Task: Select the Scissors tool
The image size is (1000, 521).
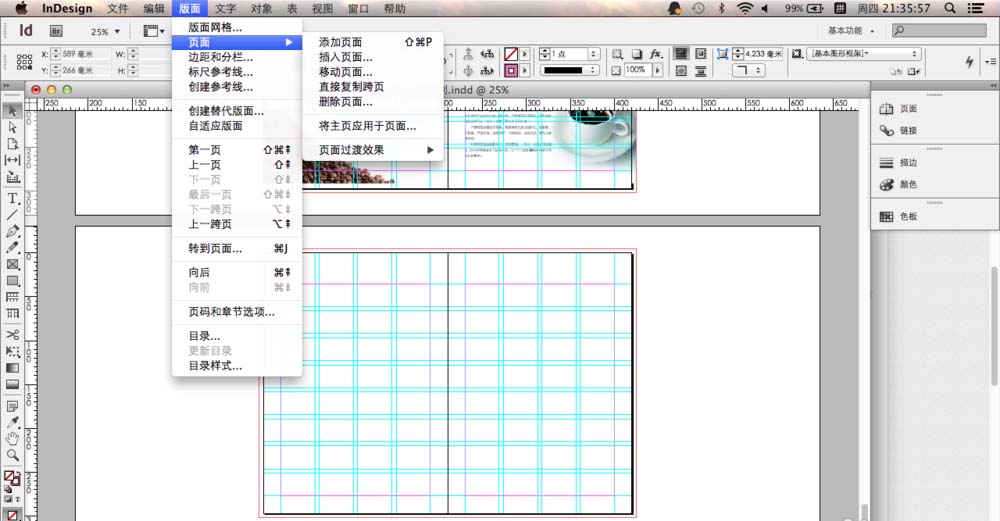Action: coord(13,334)
